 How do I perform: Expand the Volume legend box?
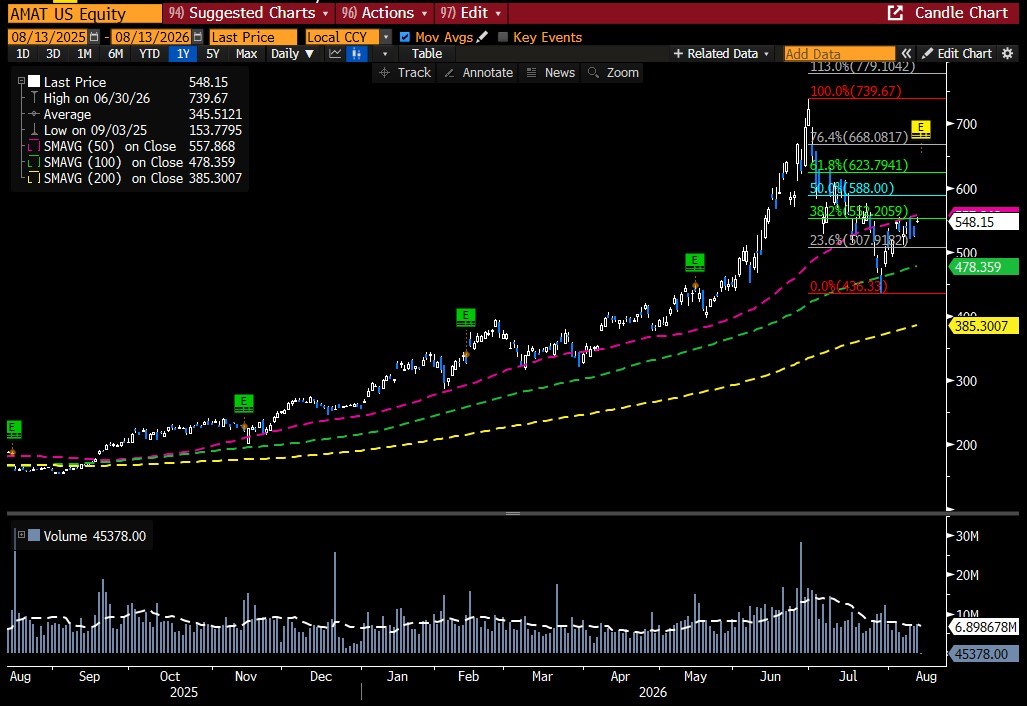tap(21, 535)
